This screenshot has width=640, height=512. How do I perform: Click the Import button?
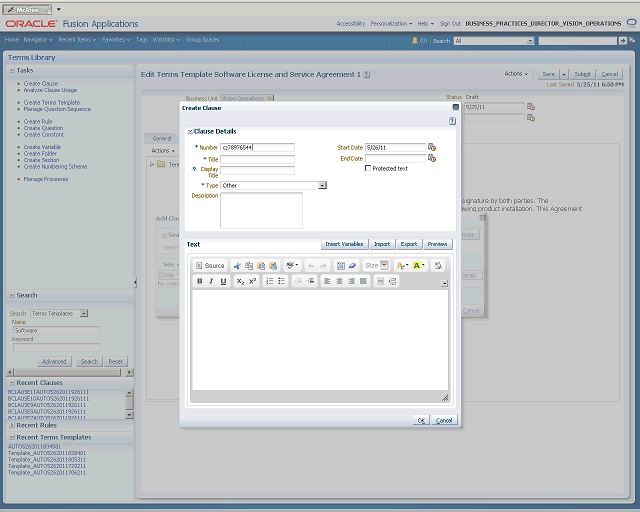pos(382,244)
